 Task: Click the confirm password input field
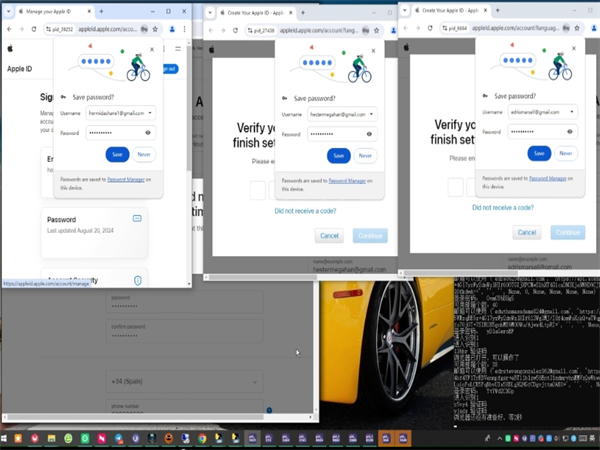(x=184, y=334)
